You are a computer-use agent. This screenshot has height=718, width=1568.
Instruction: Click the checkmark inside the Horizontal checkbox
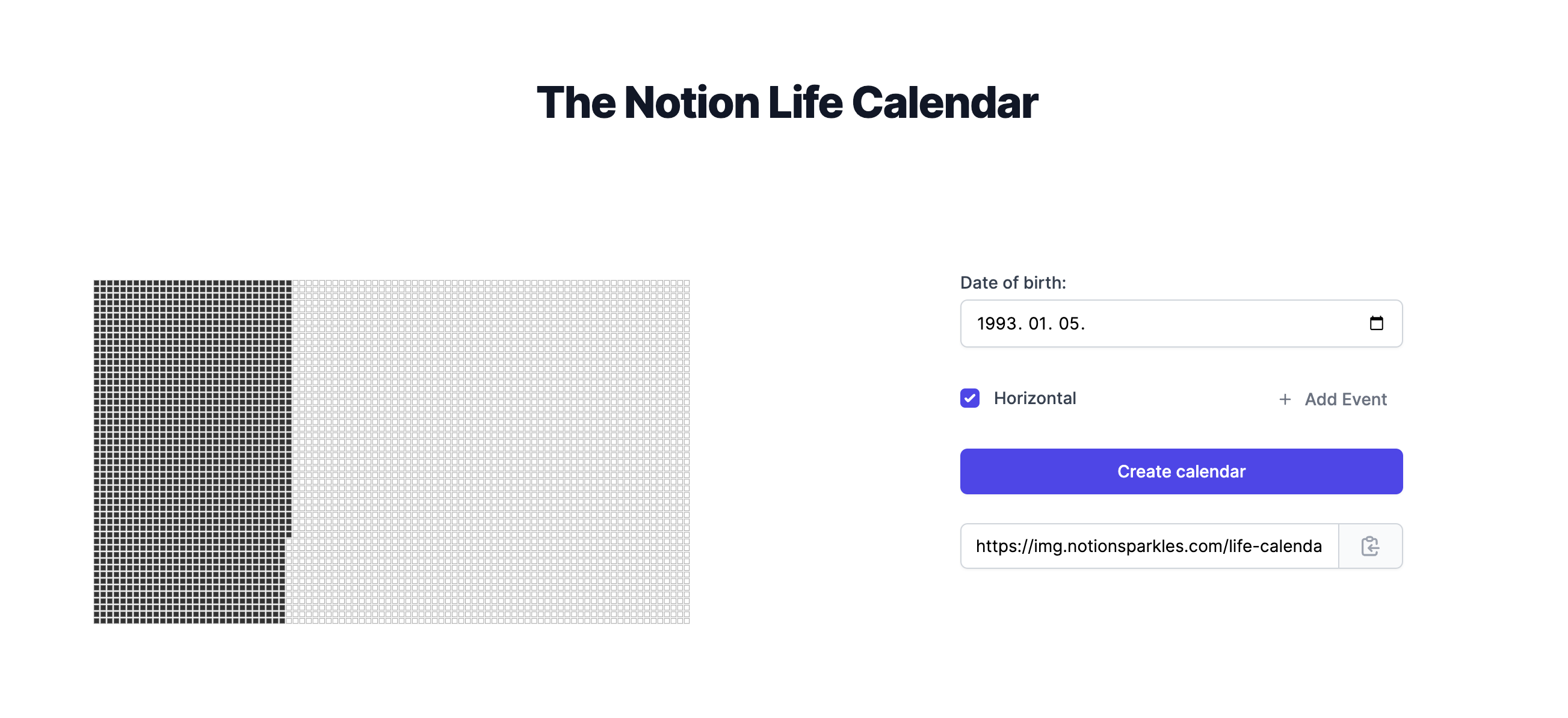click(x=969, y=399)
